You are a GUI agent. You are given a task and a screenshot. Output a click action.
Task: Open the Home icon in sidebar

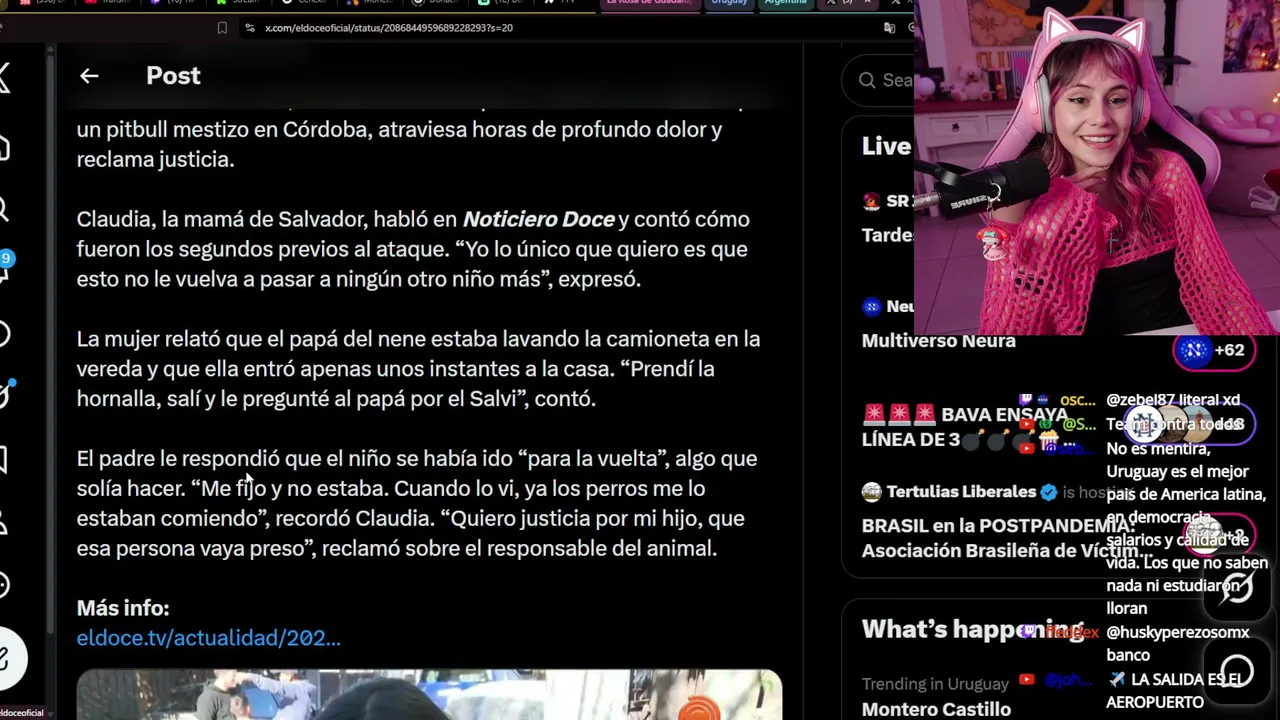tap(4, 148)
